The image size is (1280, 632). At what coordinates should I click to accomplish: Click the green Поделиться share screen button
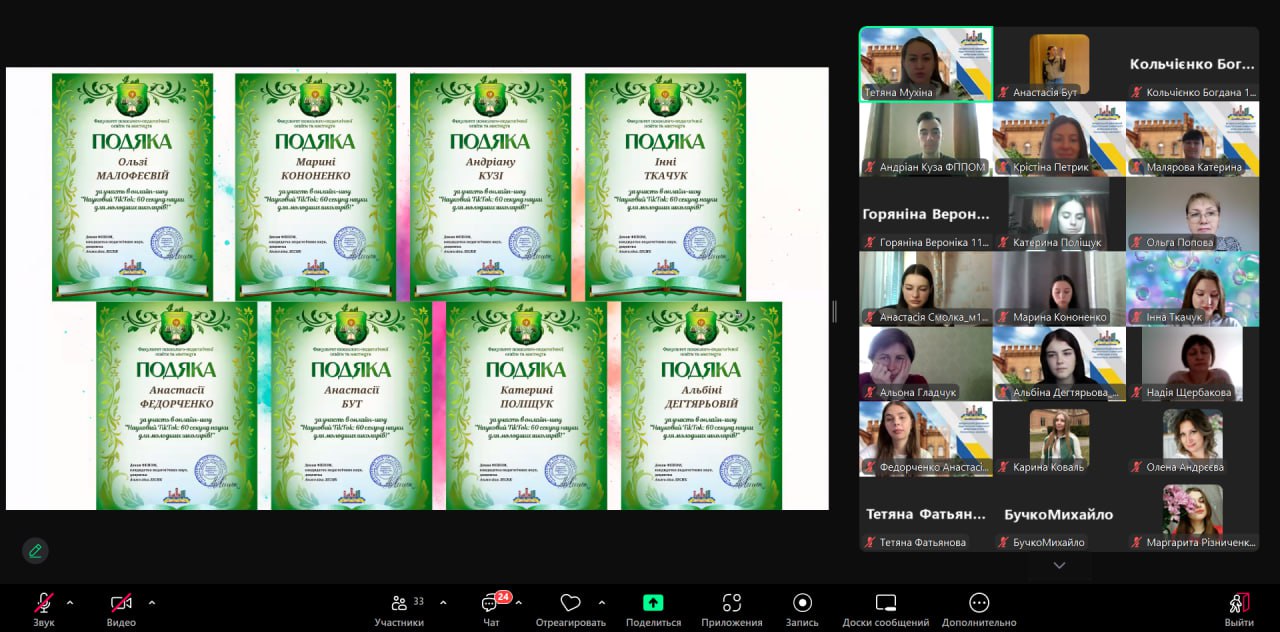pos(653,608)
